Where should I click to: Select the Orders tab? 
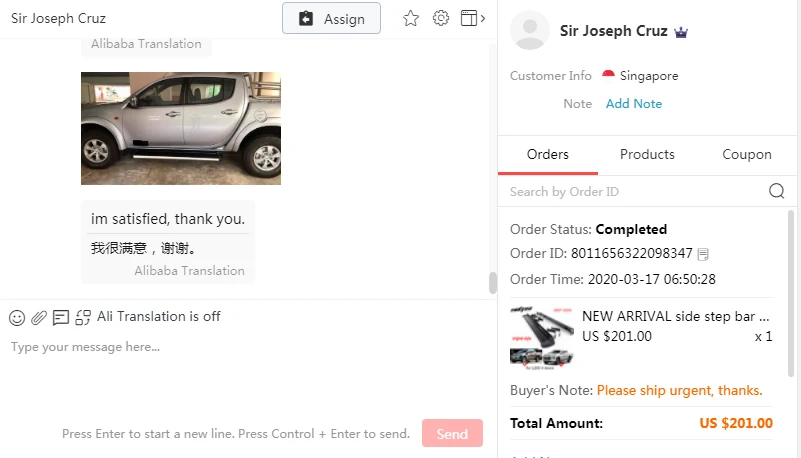tap(548, 154)
